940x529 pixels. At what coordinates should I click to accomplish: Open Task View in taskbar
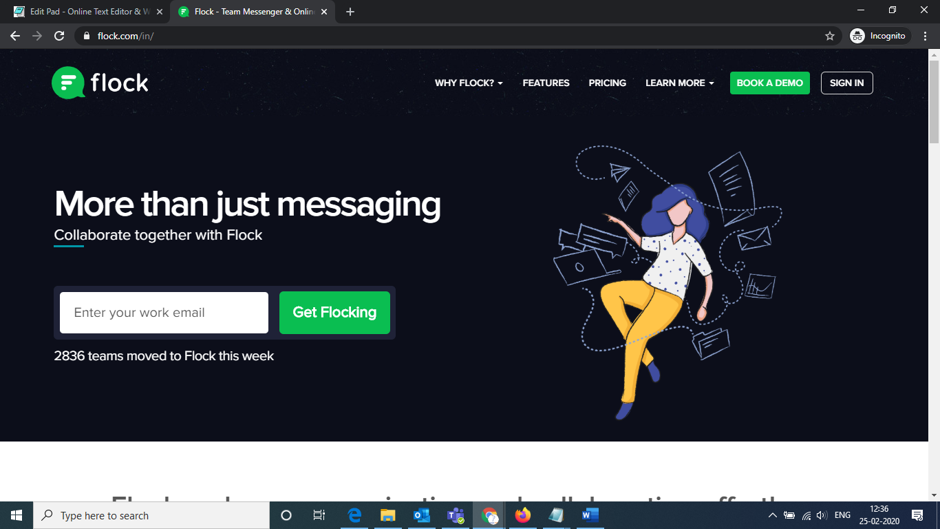point(319,515)
